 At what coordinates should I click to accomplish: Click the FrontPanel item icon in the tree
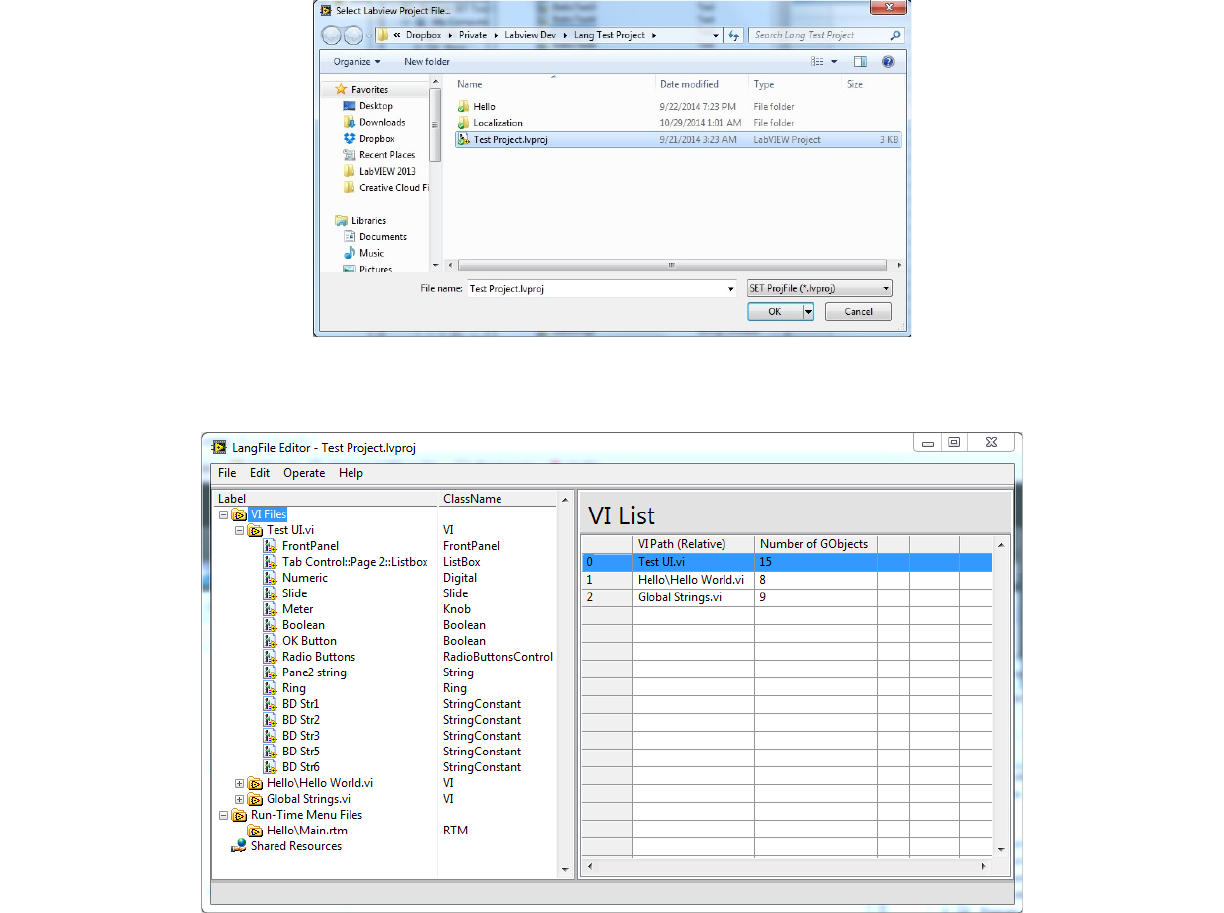click(x=271, y=546)
